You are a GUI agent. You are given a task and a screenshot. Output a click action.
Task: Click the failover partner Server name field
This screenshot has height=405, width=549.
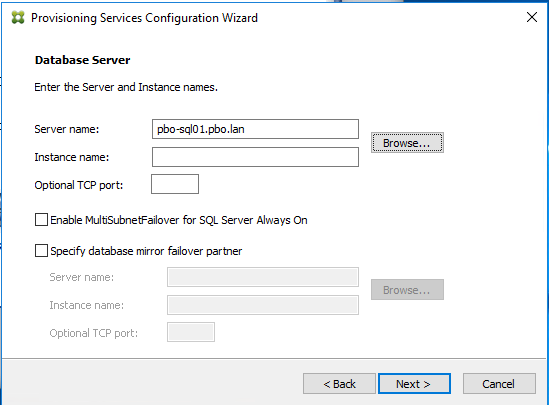[263, 277]
